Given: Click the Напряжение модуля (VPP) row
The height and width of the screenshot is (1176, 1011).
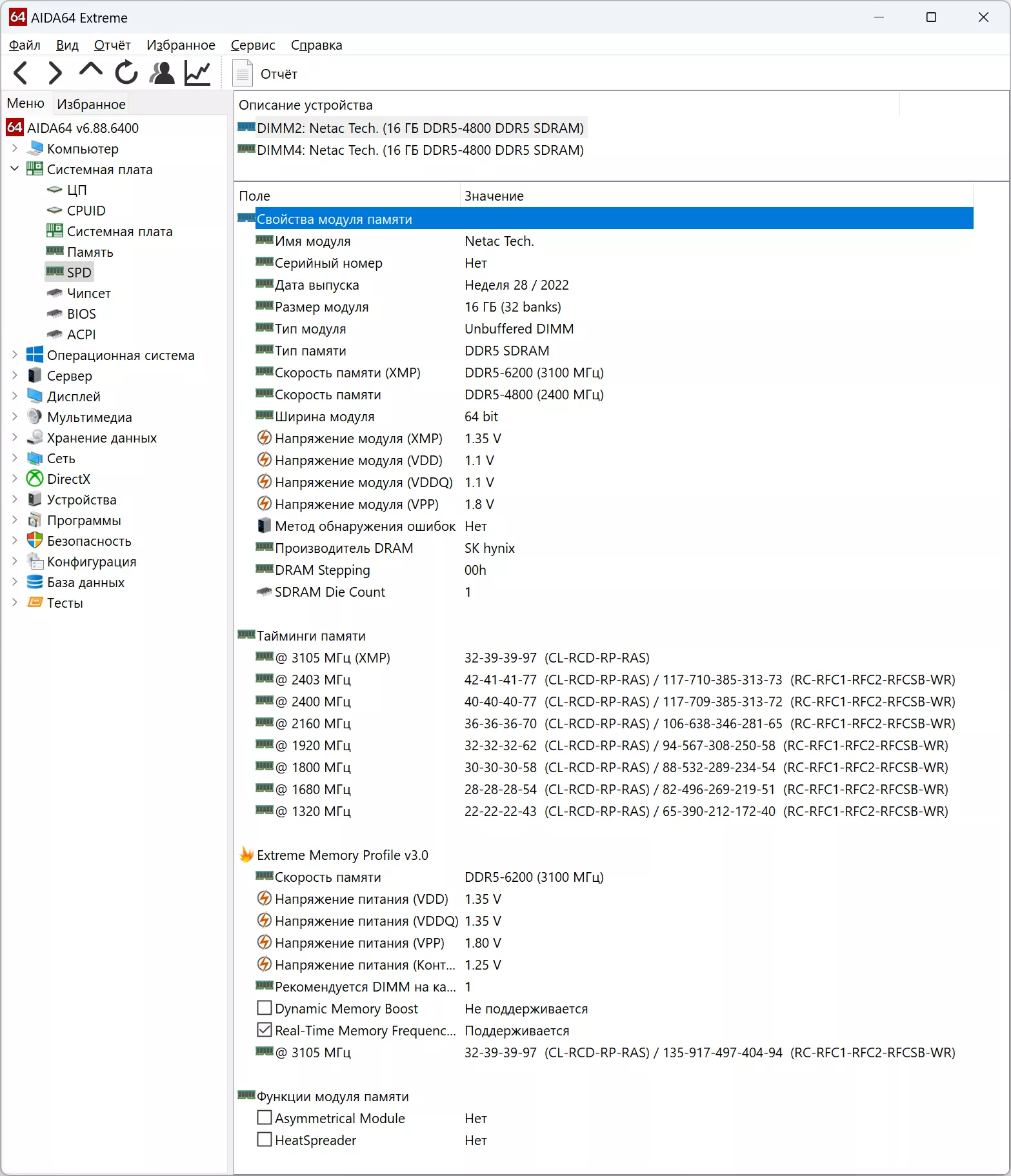Looking at the screenshot, I should [605, 504].
